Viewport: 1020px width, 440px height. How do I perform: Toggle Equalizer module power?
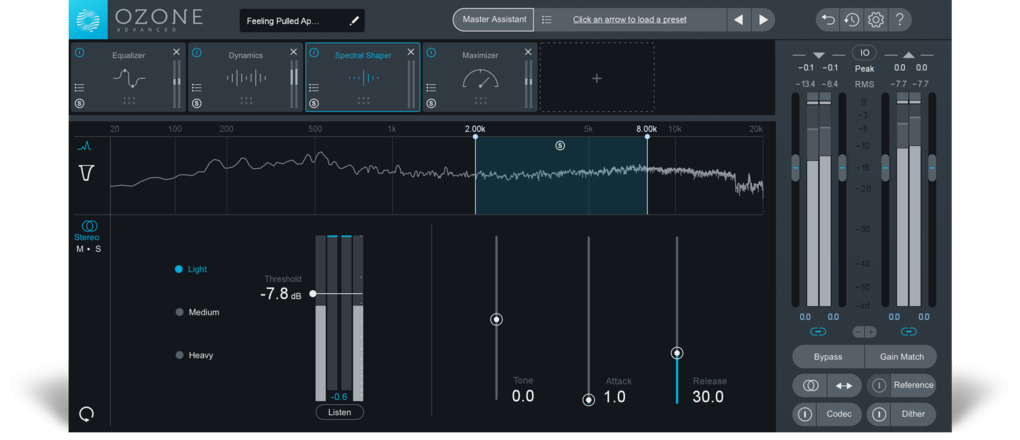click(x=79, y=53)
